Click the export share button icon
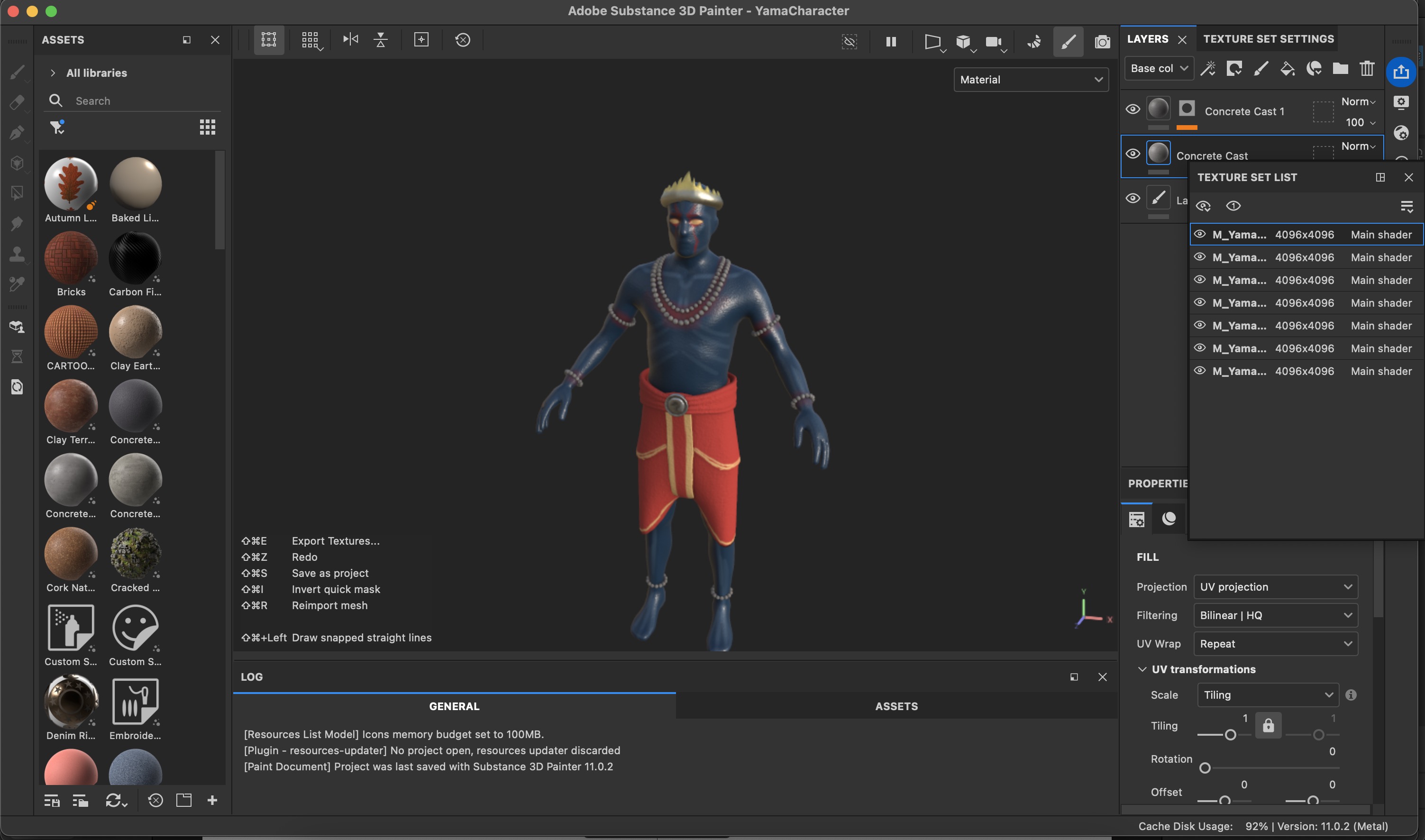The image size is (1425, 840). point(1401,72)
